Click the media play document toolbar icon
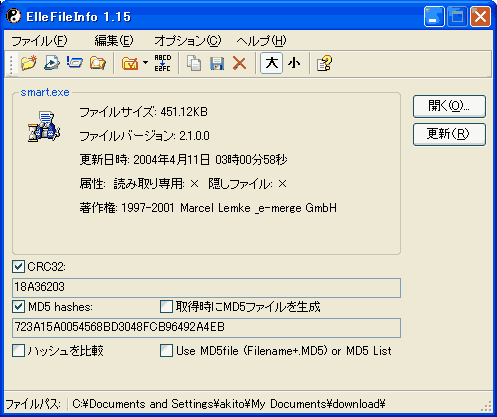 click(52, 63)
